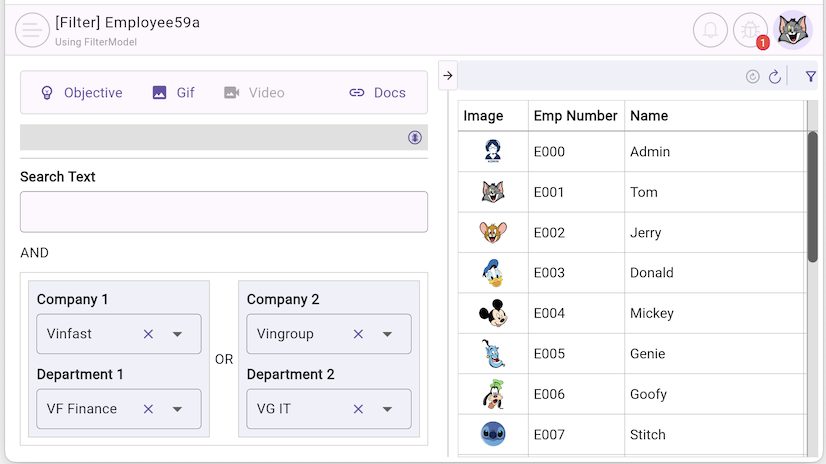Clear the VG IT Department 2 selection
The height and width of the screenshot is (464, 826).
click(x=358, y=409)
